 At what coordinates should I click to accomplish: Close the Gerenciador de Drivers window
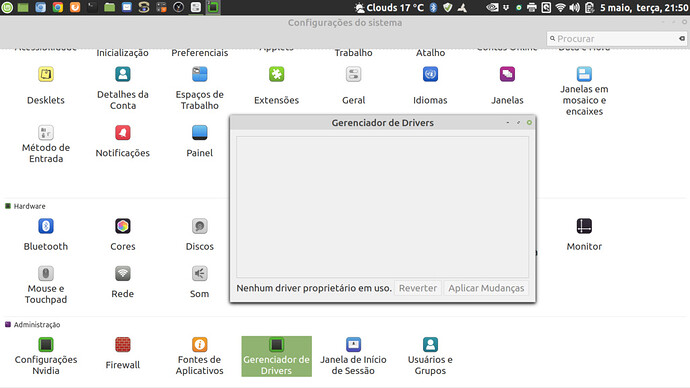coord(529,123)
